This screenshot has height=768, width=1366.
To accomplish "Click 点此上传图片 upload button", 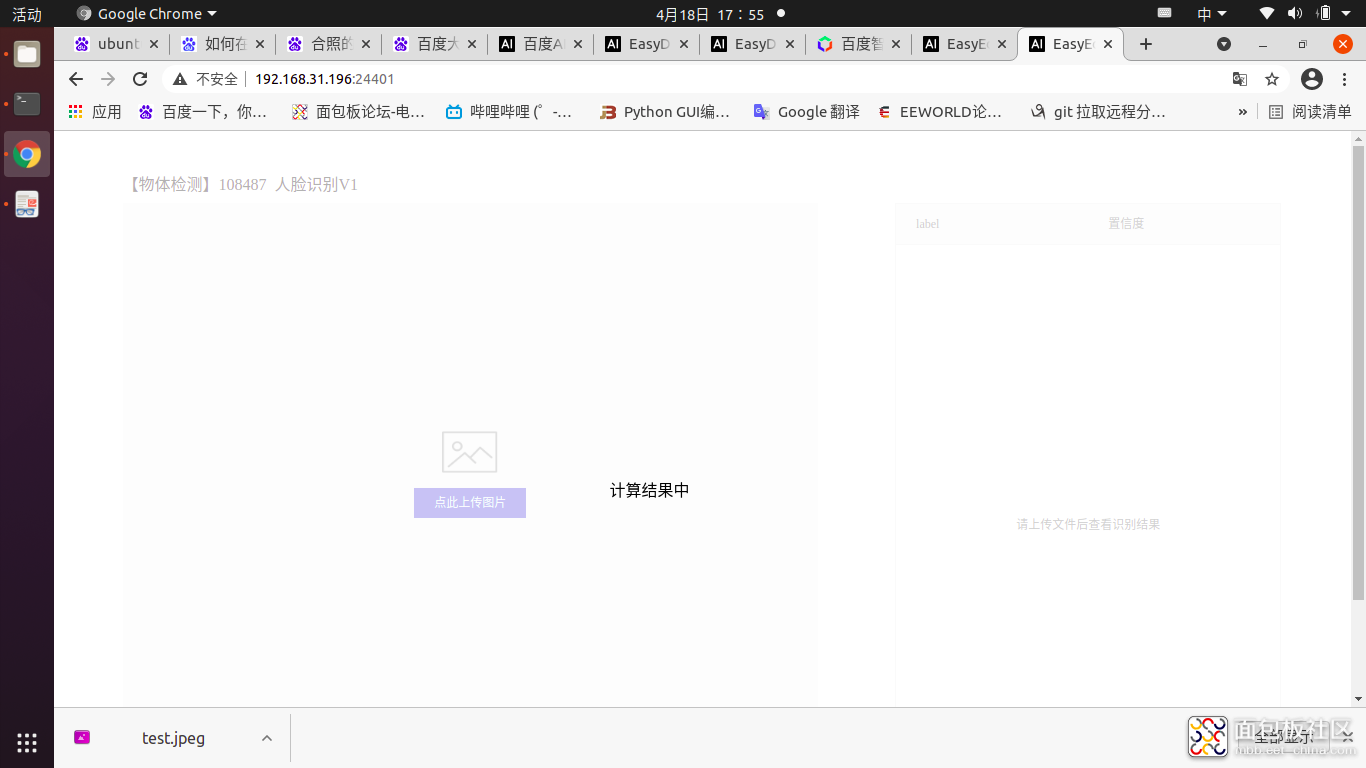I will [x=470, y=502].
